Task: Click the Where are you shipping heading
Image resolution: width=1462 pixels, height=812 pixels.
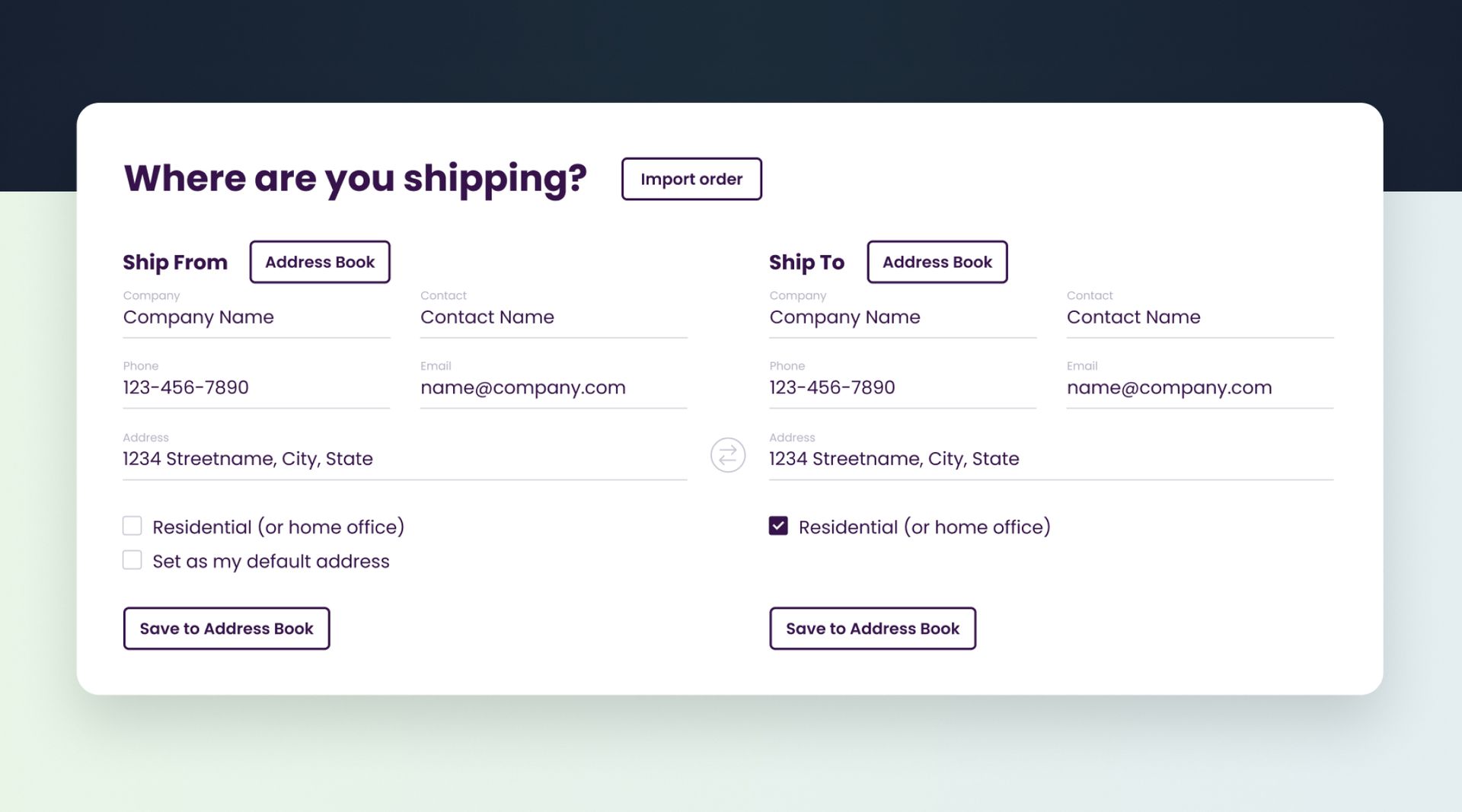Action: pos(355,178)
